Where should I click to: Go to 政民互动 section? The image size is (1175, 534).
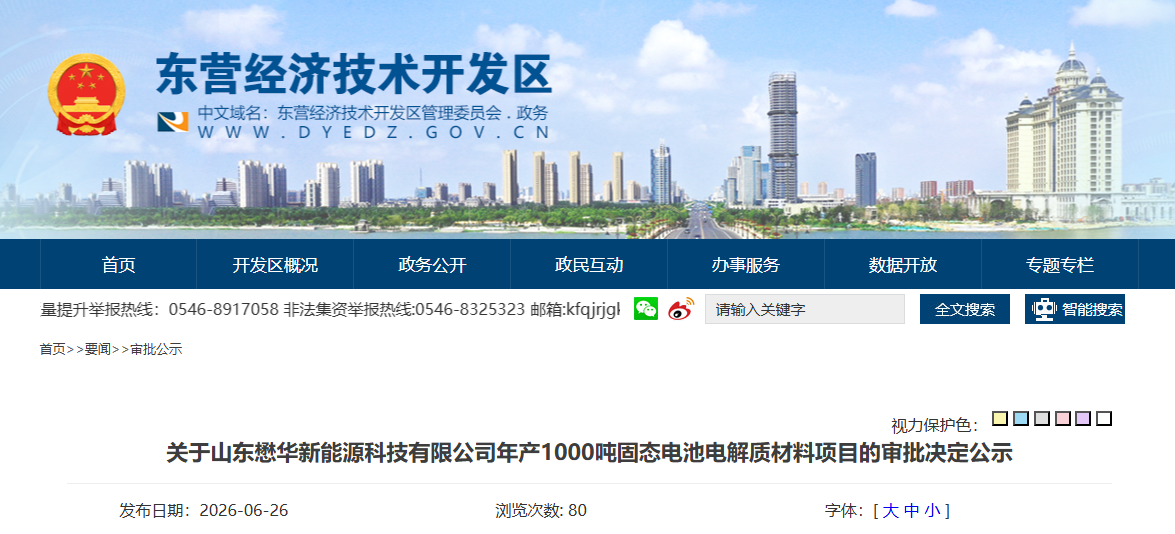(589, 264)
